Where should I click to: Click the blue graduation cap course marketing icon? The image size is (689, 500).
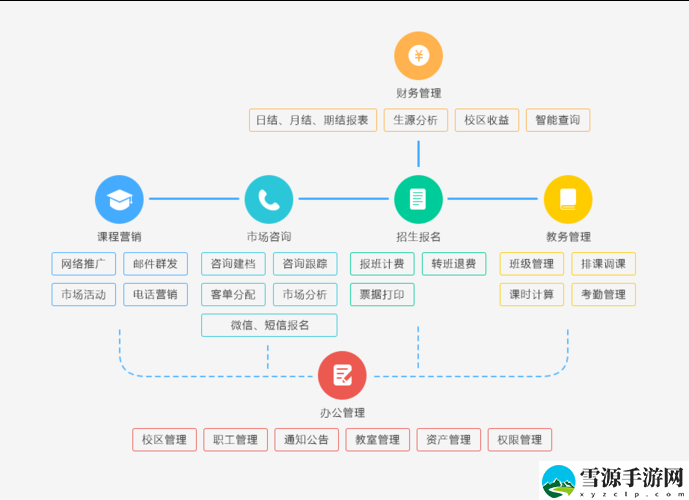(119, 199)
